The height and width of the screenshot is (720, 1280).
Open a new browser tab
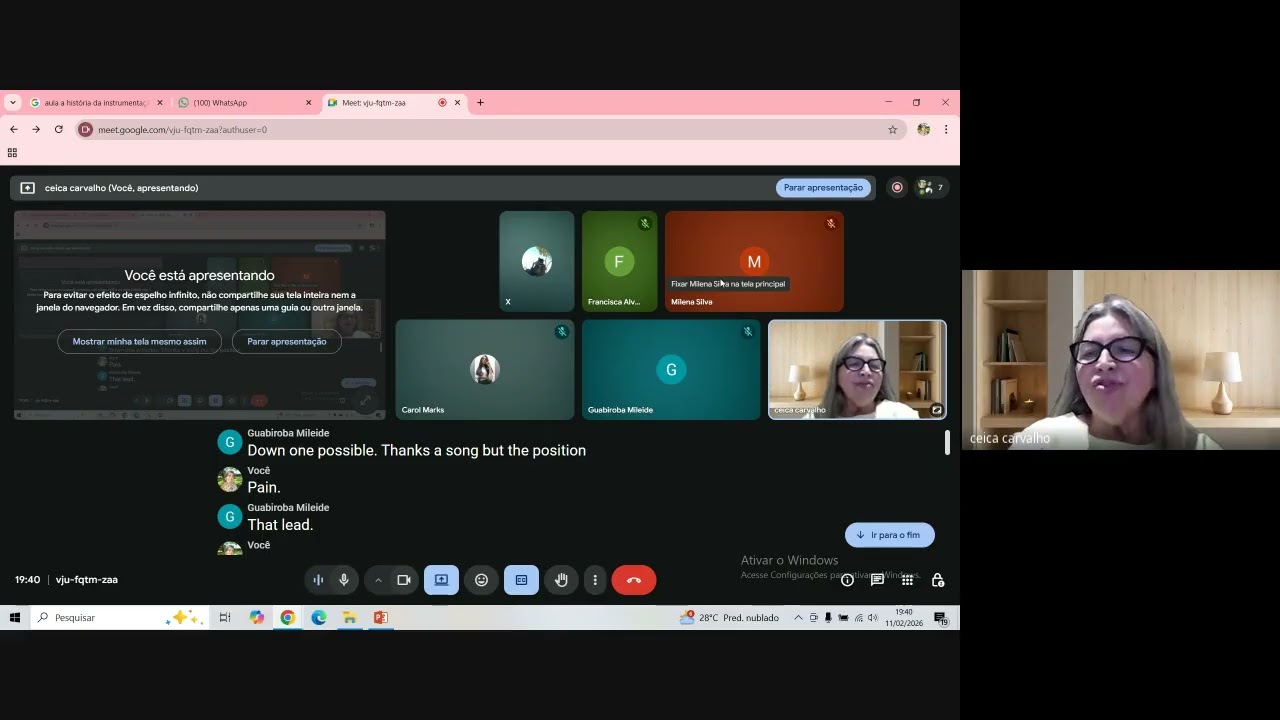[480, 102]
